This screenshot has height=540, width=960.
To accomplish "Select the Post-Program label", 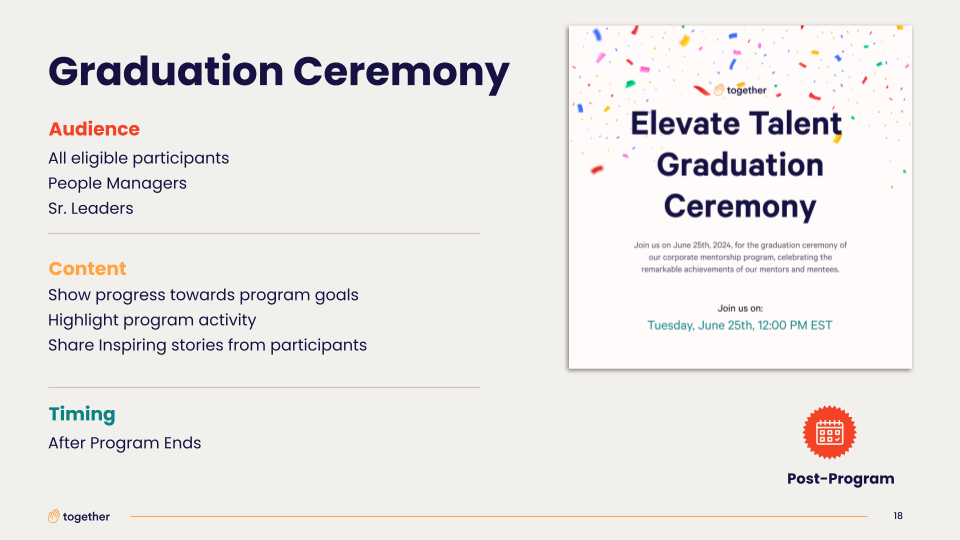I will click(841, 478).
